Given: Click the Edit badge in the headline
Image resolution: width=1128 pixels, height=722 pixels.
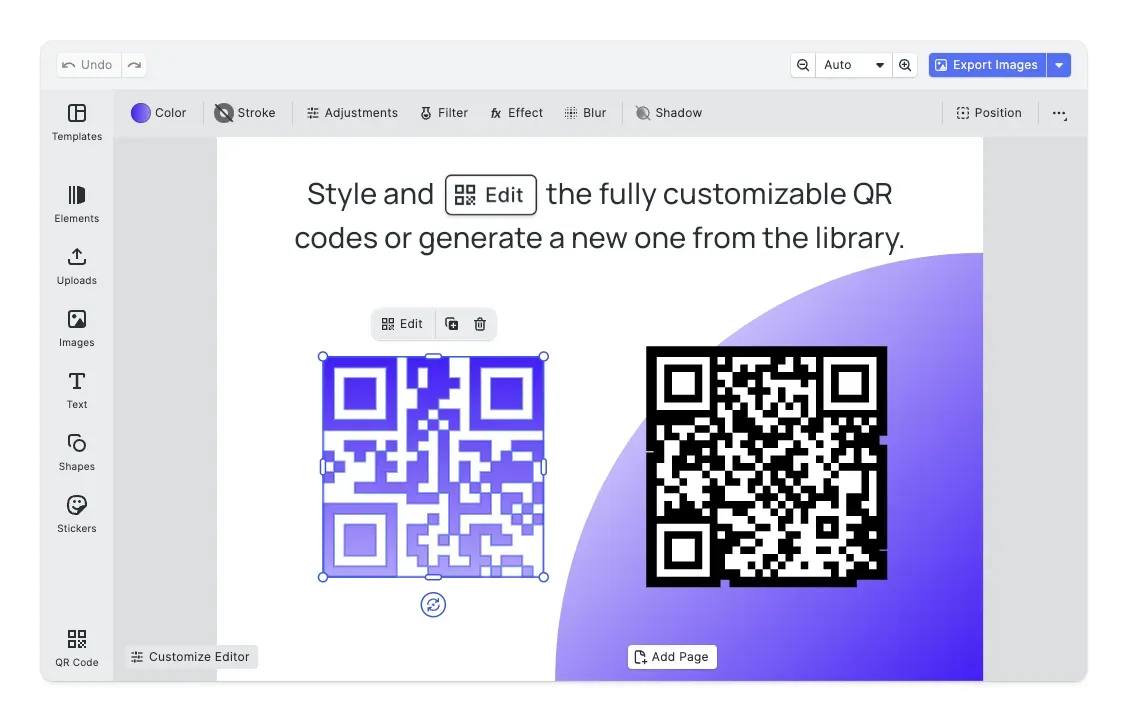Looking at the screenshot, I should point(491,195).
